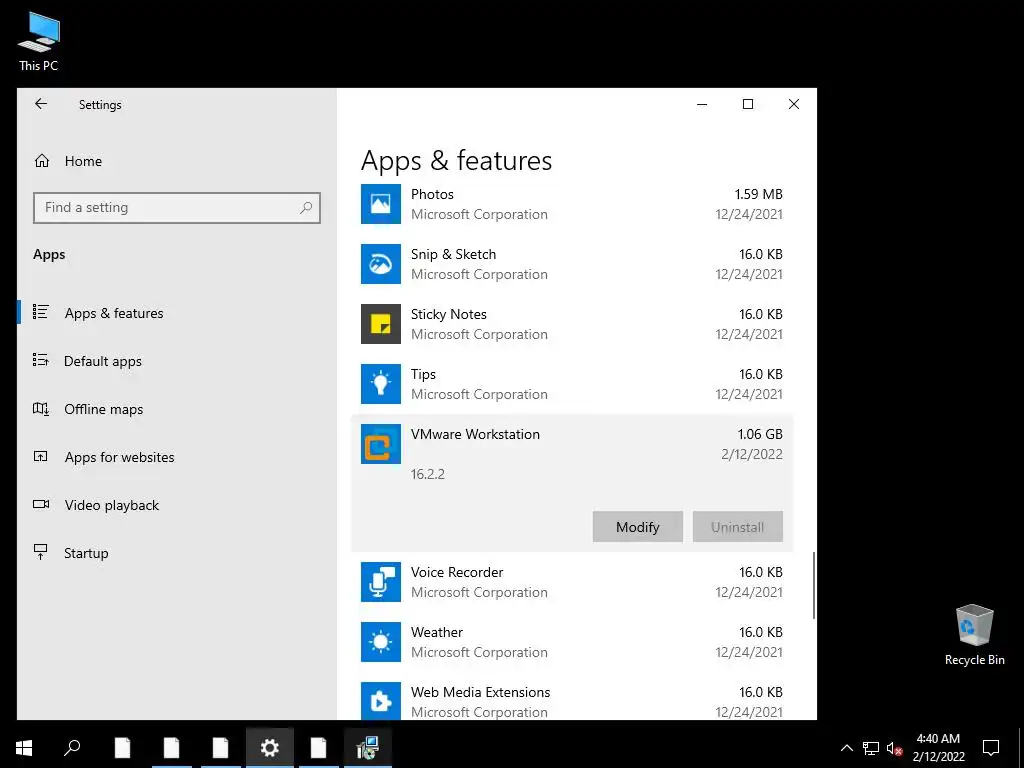Click the Sticky Notes app icon
The width and height of the screenshot is (1024, 768).
(381, 324)
